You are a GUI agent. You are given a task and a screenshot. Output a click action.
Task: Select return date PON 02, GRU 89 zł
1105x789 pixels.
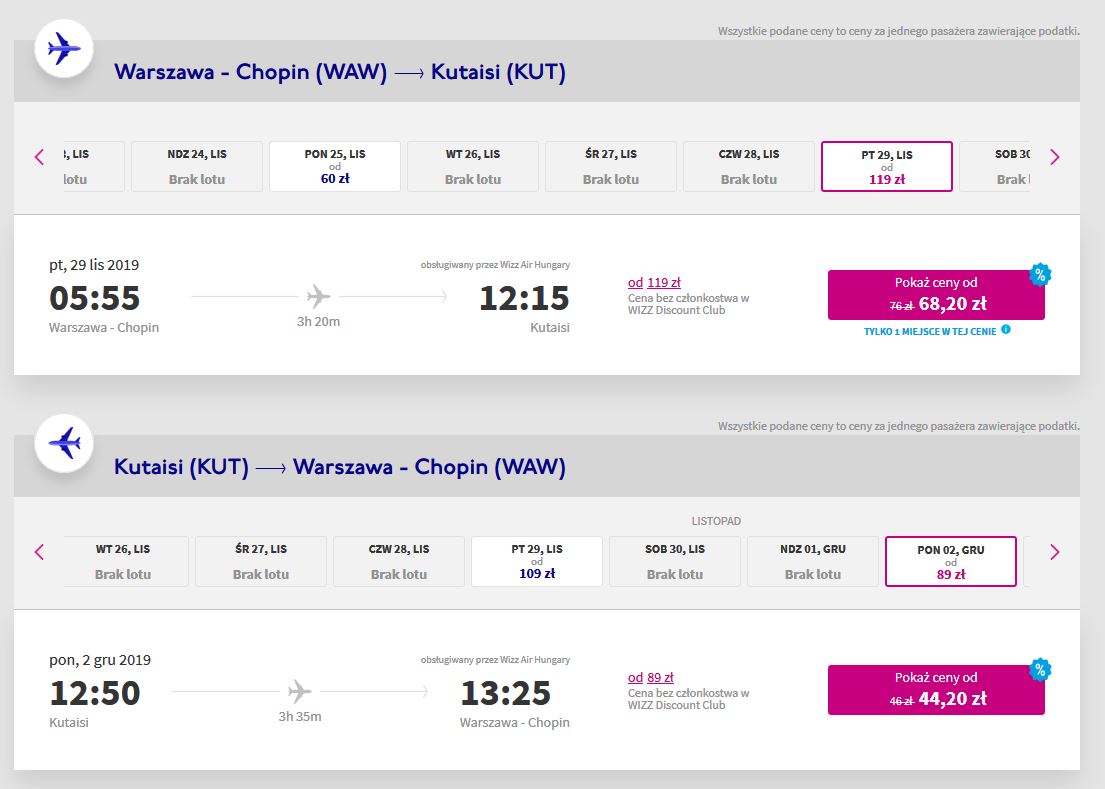pyautogui.click(x=951, y=561)
